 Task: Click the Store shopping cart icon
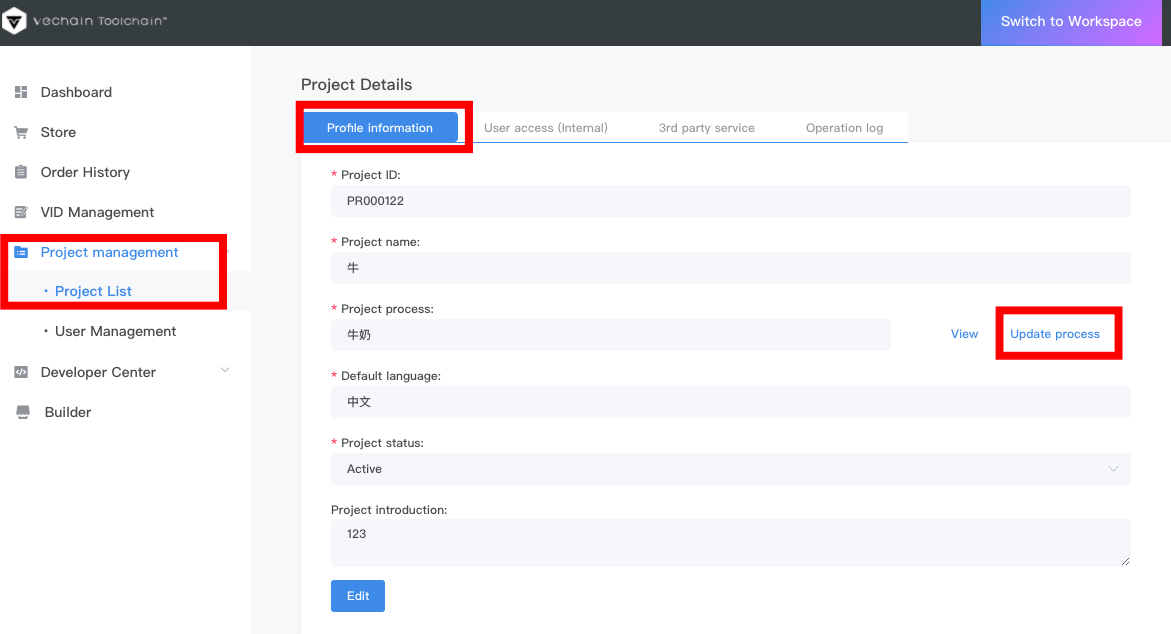coord(21,132)
